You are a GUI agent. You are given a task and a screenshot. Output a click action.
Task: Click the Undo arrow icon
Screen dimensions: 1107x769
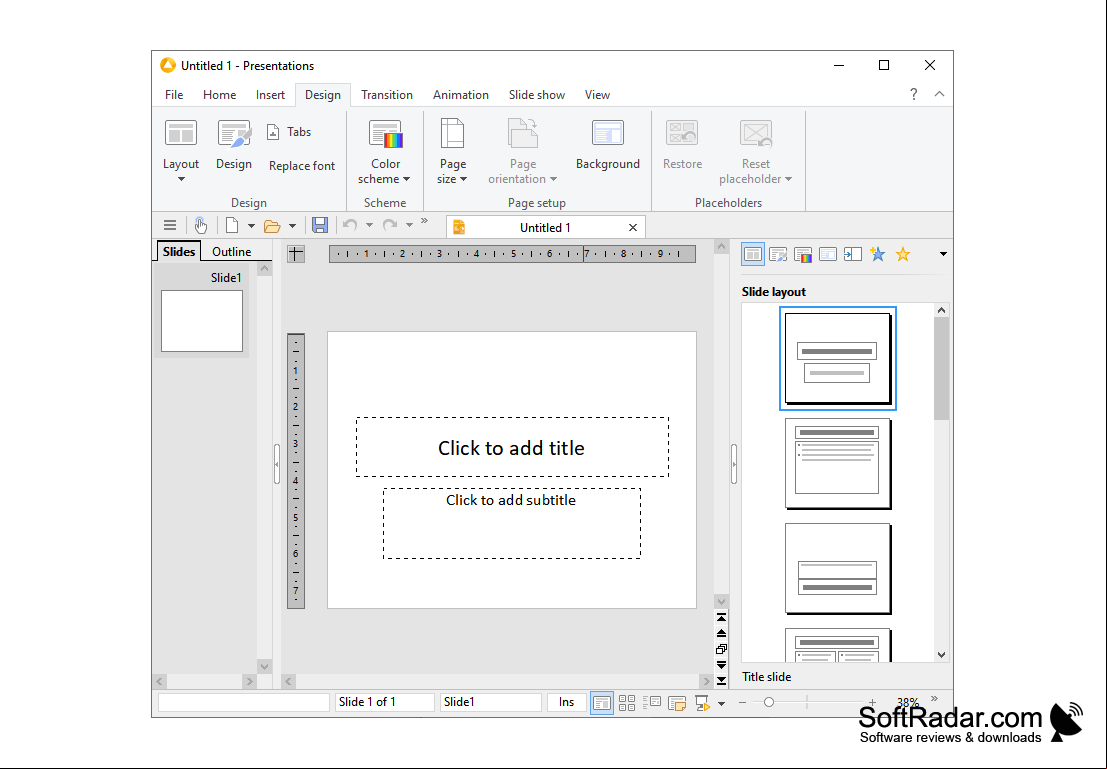(x=350, y=226)
